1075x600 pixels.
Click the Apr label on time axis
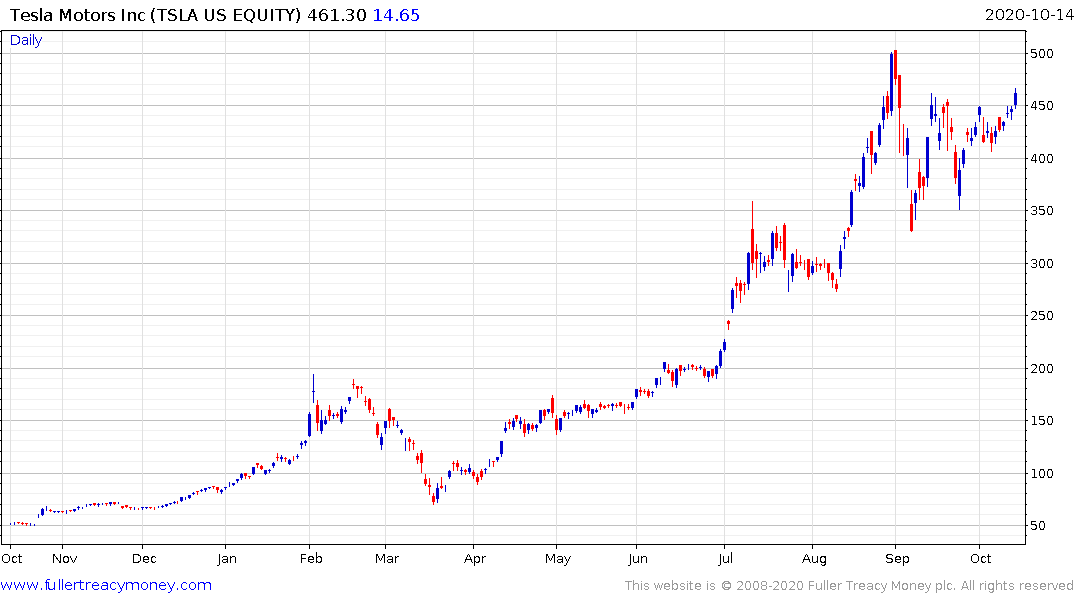(474, 558)
